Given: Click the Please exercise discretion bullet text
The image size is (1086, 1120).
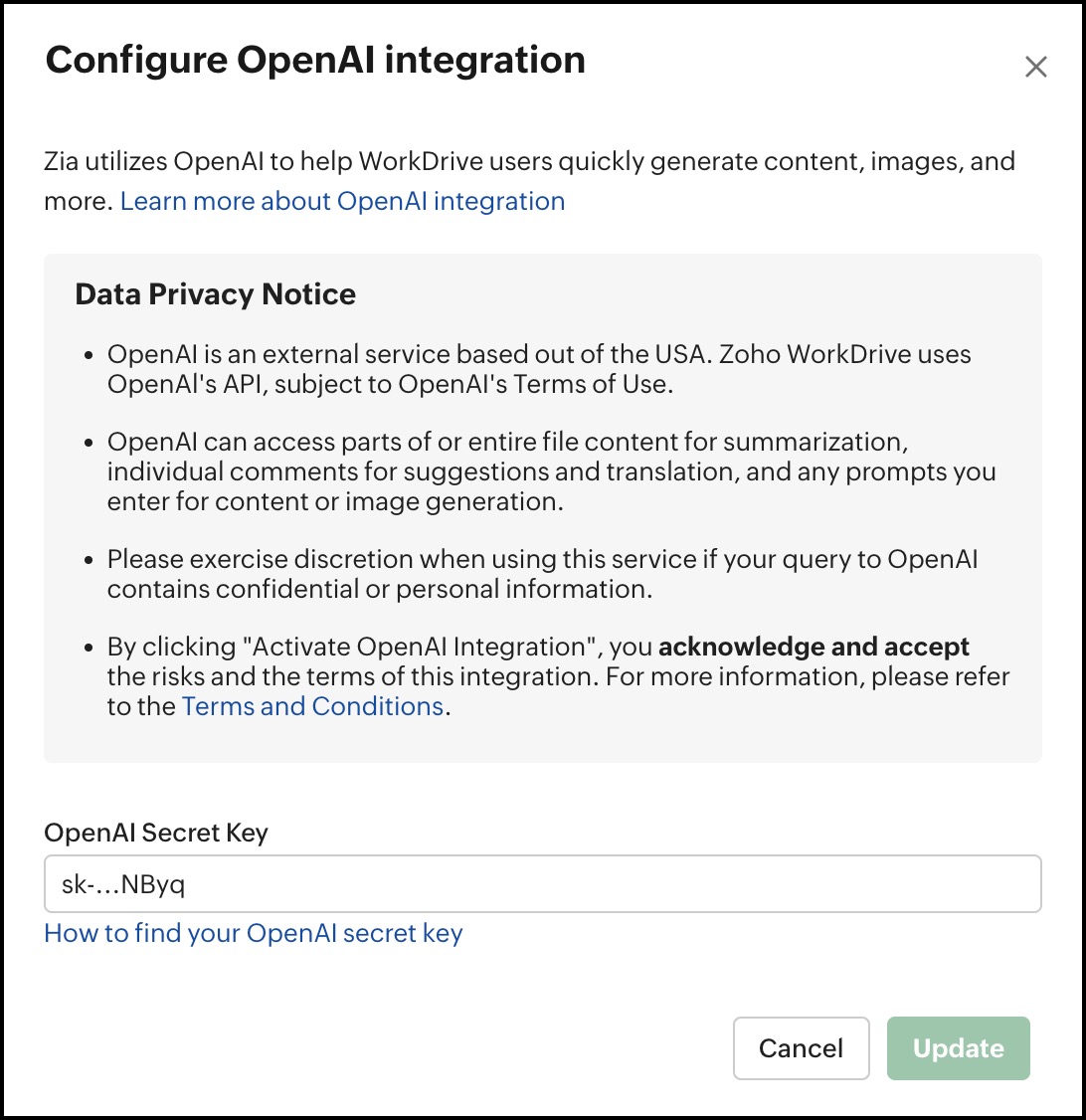Looking at the screenshot, I should coord(542,574).
